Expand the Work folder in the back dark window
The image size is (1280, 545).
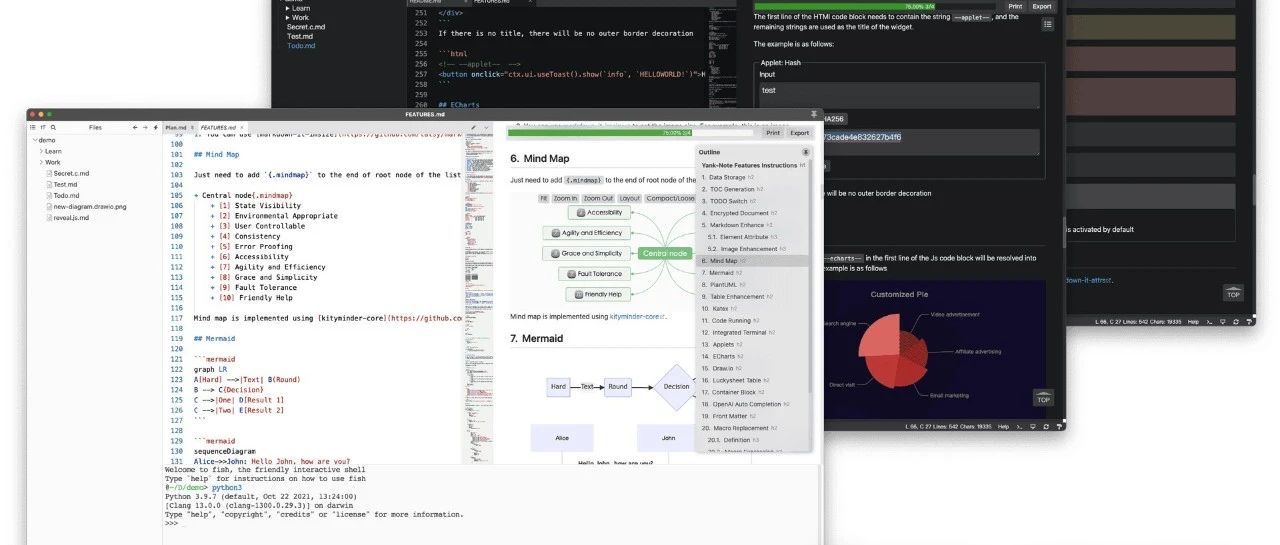click(x=288, y=18)
